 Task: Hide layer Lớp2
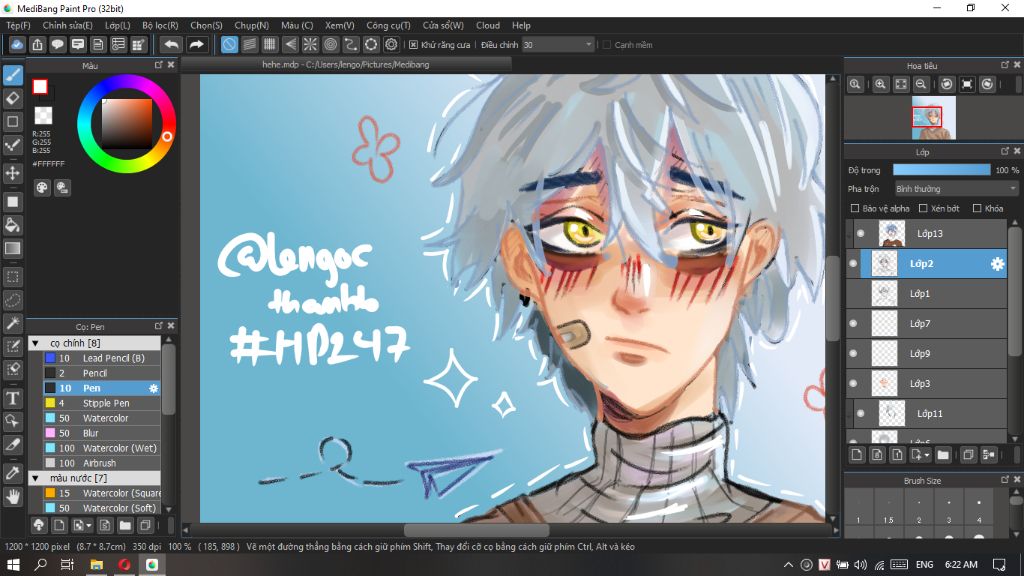(853, 264)
